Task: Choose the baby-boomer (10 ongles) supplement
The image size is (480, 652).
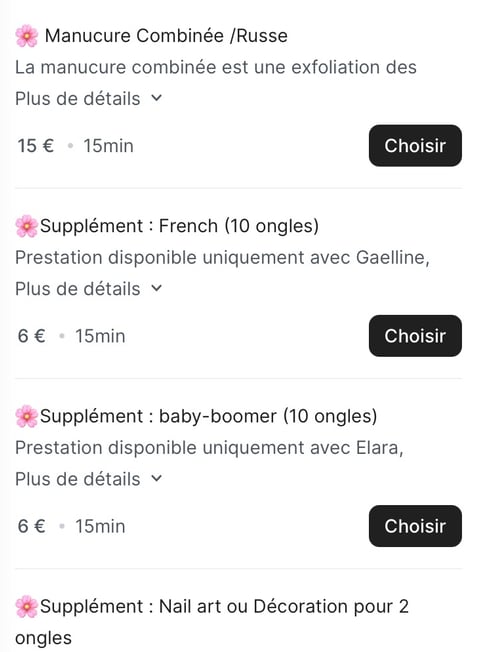Action: tap(415, 526)
